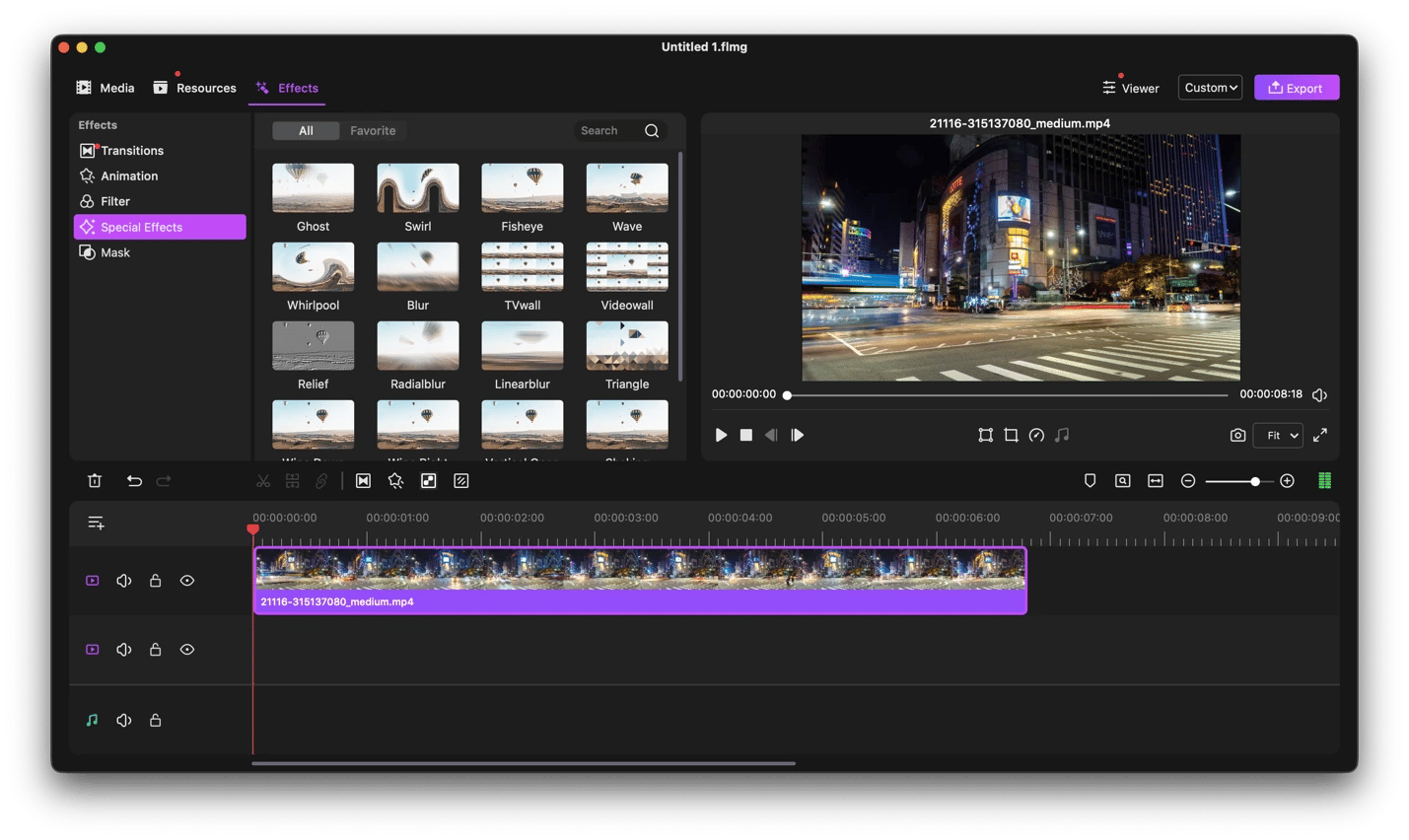Open the speed gauge tool under the preview

[x=1036, y=435]
